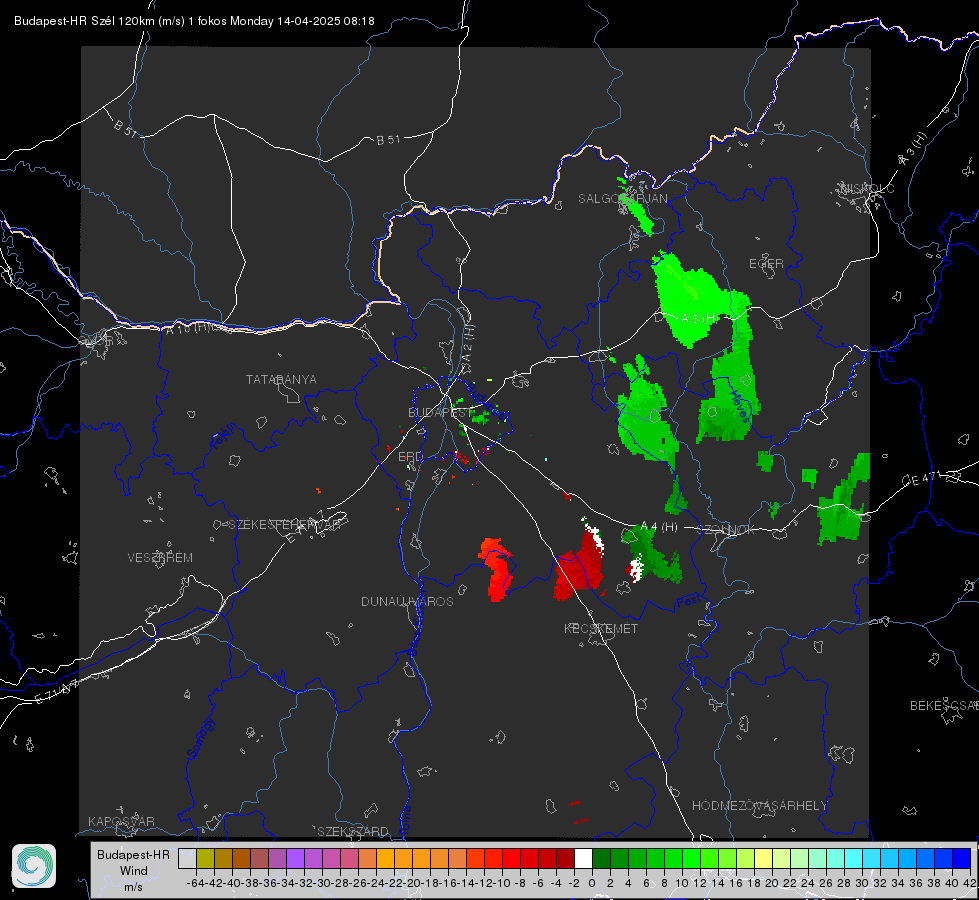The width and height of the screenshot is (979, 900).
Task: Select the dark blue swatch at the legend's right end
Action: [x=962, y=858]
